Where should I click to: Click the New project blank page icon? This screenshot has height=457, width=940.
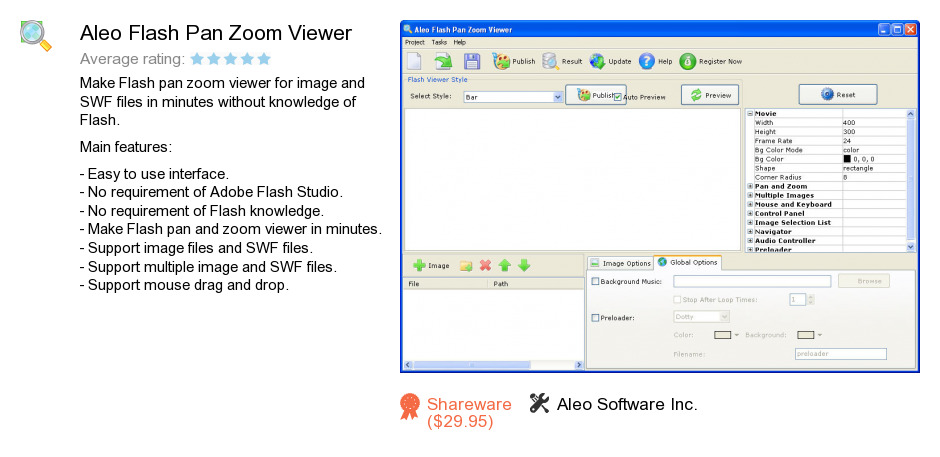(414, 61)
